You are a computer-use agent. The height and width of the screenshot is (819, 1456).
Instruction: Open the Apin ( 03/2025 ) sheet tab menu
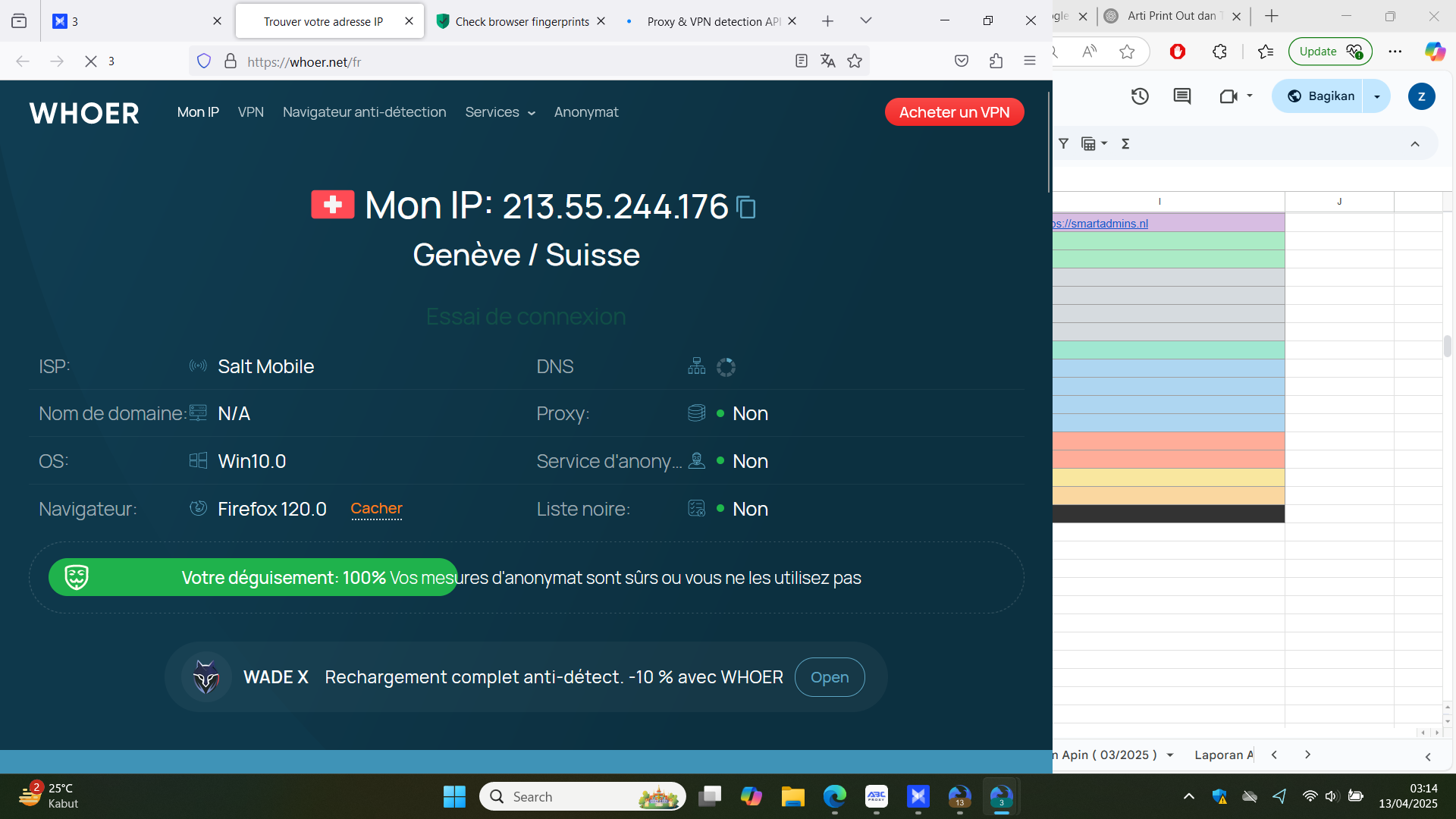1170,755
